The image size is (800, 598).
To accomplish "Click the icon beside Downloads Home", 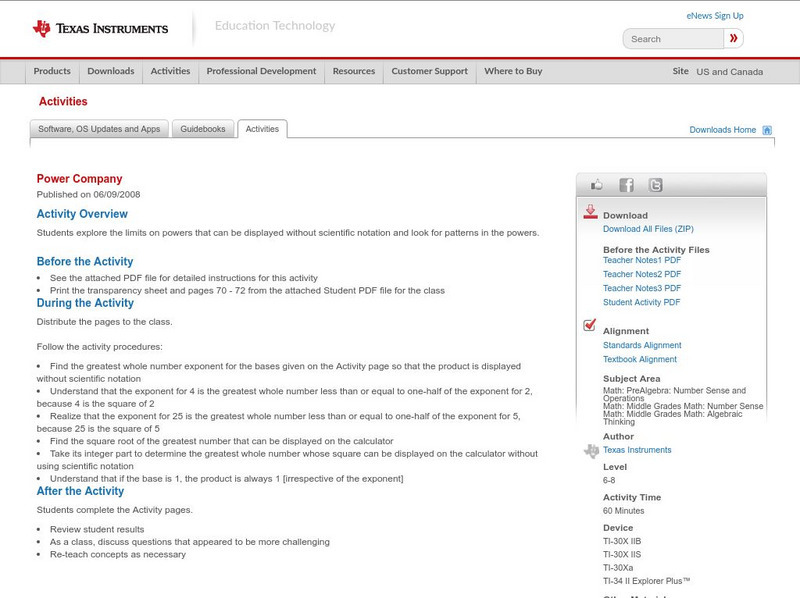I will 767,130.
